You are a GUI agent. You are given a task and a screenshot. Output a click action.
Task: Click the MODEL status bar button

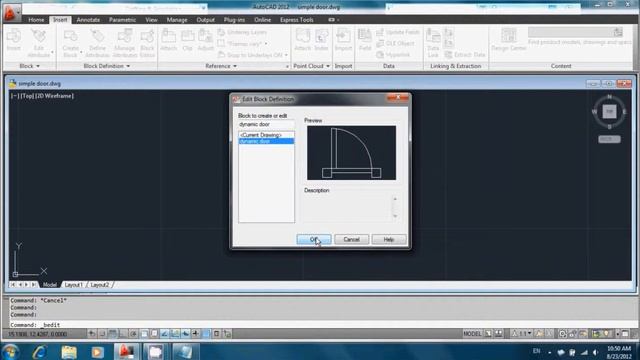pos(472,333)
